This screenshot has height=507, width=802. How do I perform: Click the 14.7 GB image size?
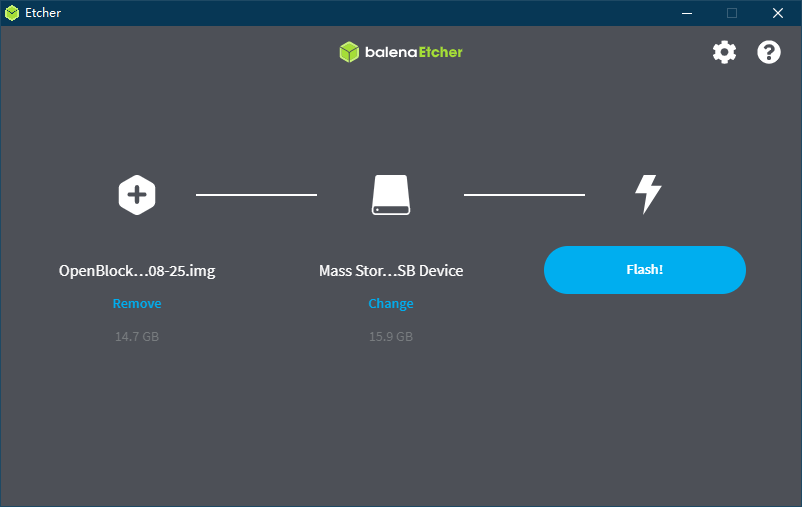[137, 337]
